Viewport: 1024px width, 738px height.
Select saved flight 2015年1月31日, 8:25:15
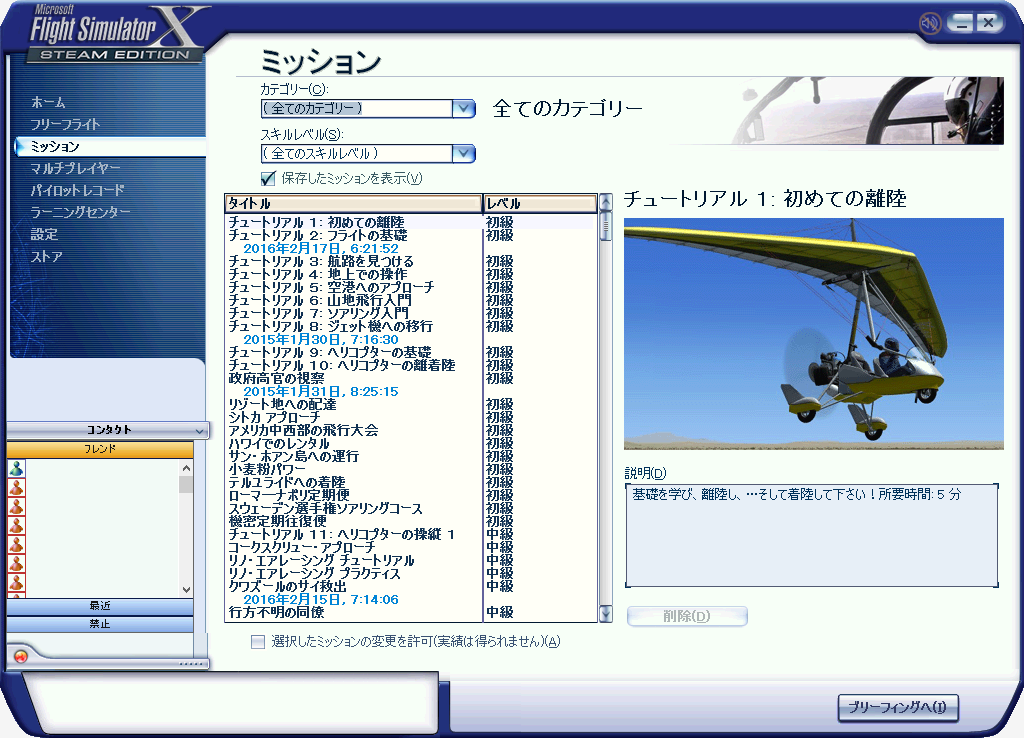click(321, 391)
